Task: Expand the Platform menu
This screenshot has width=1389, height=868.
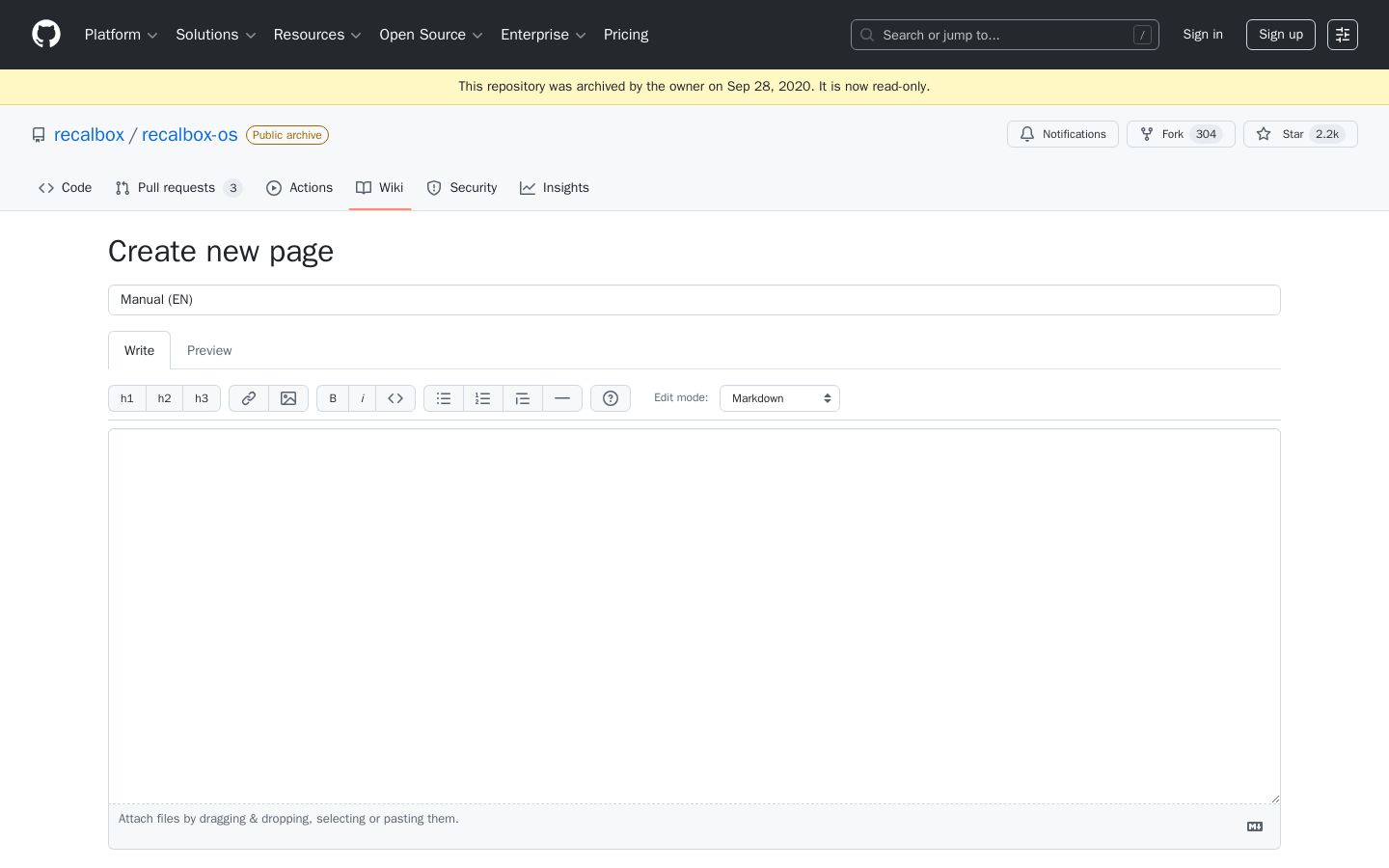Action: 122,35
